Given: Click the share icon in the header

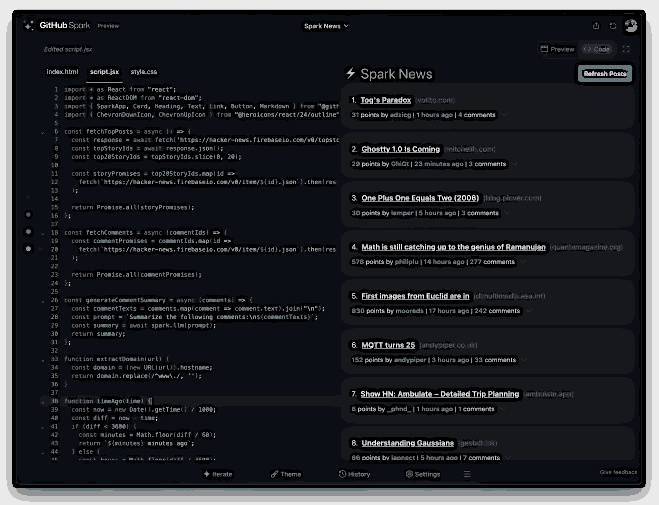Looking at the screenshot, I should (597, 26).
